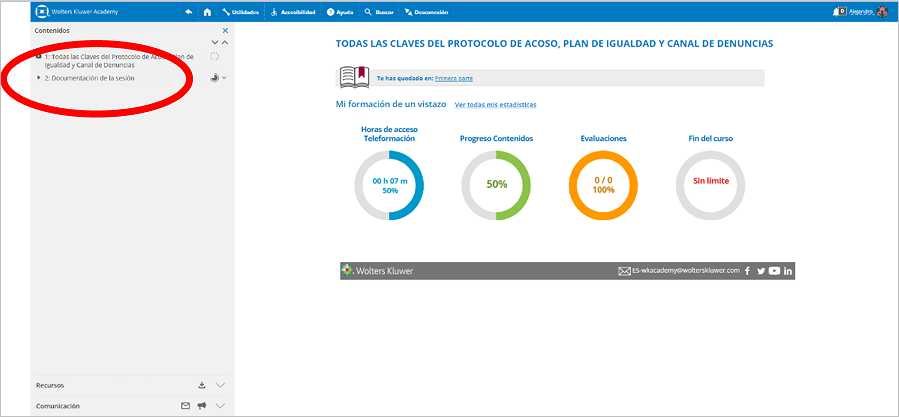Collapse all content items with up chevron
This screenshot has width=899, height=417.
225,42
